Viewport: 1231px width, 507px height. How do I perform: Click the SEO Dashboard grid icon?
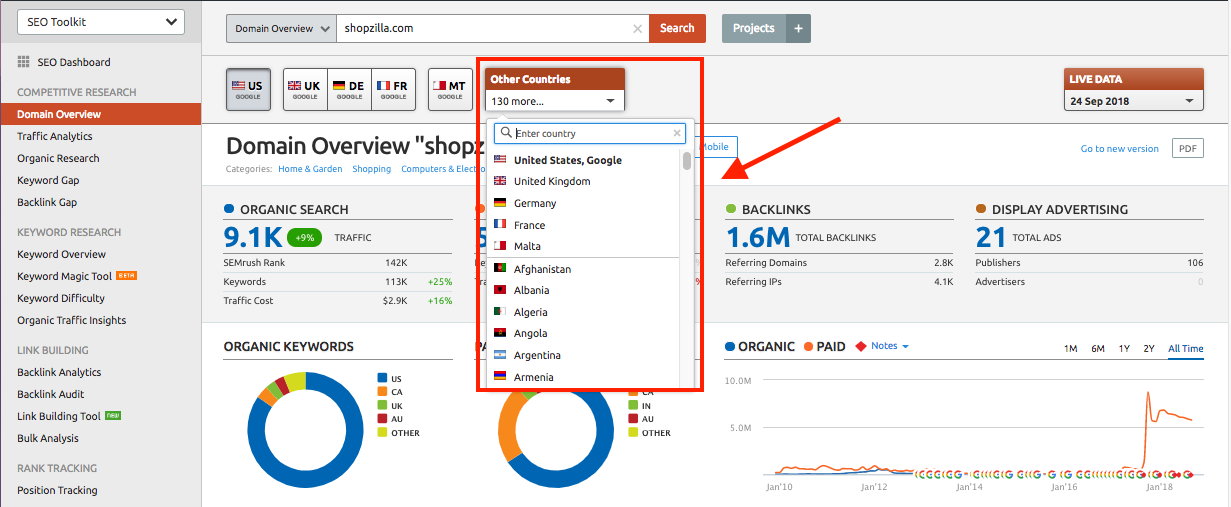pyautogui.click(x=24, y=62)
